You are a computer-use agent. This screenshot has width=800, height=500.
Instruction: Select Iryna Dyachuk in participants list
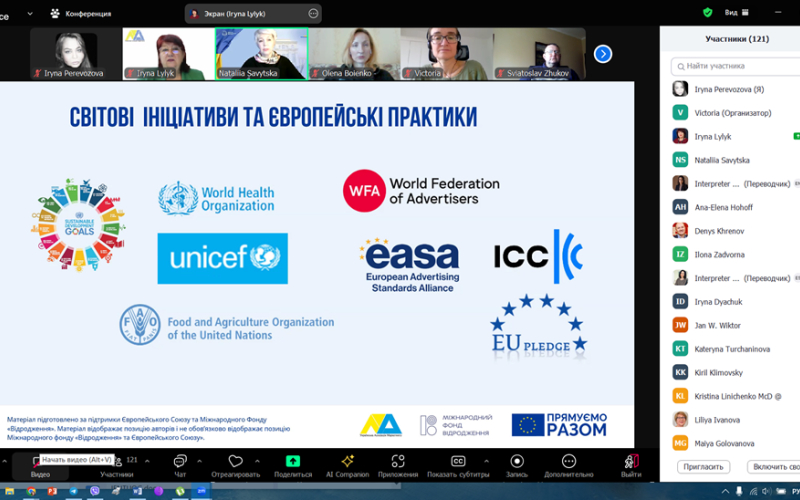click(x=733, y=302)
